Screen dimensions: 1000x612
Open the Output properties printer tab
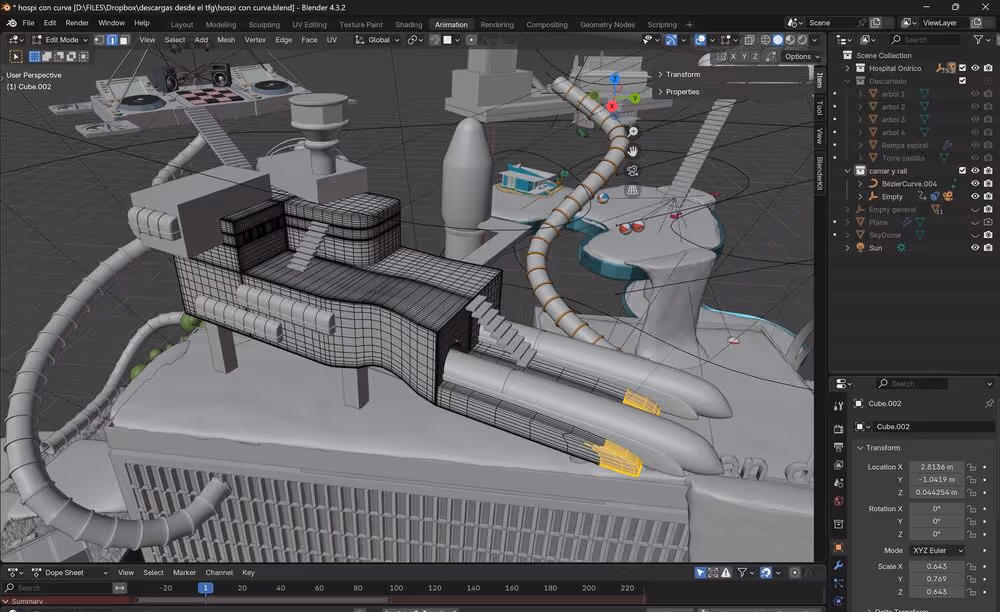838,446
